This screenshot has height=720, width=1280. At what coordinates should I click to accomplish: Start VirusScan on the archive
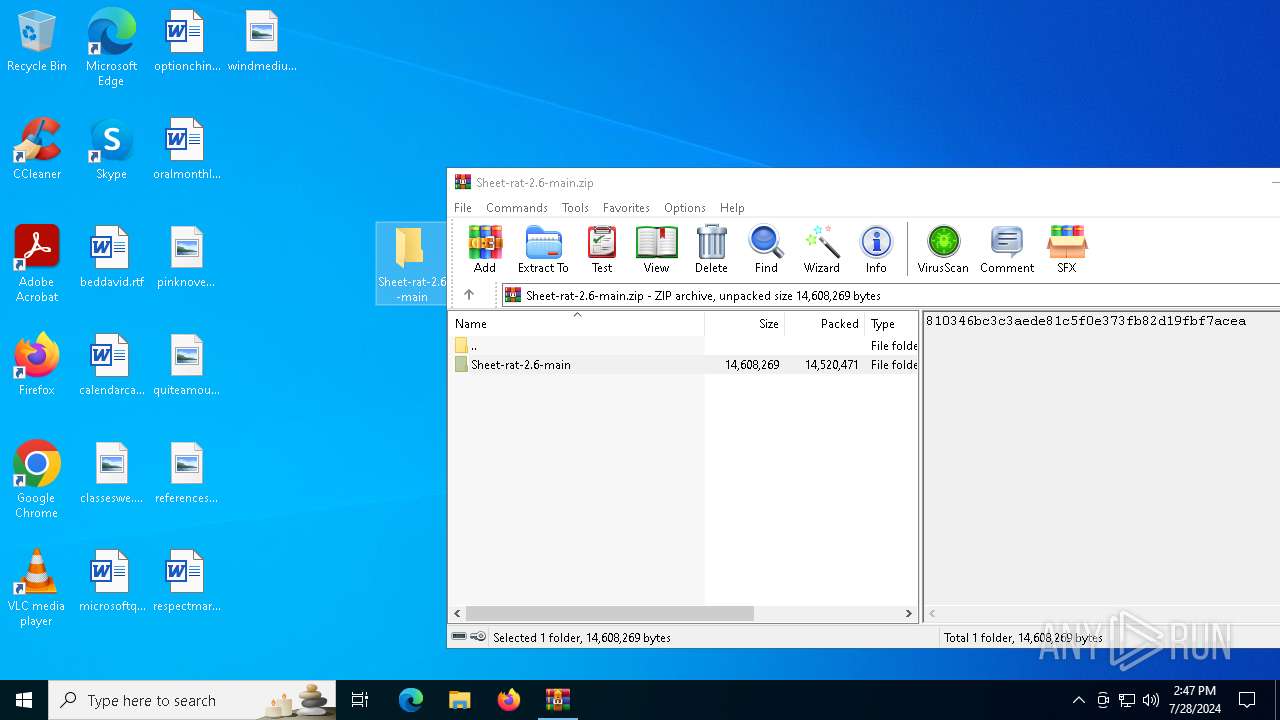(943, 249)
